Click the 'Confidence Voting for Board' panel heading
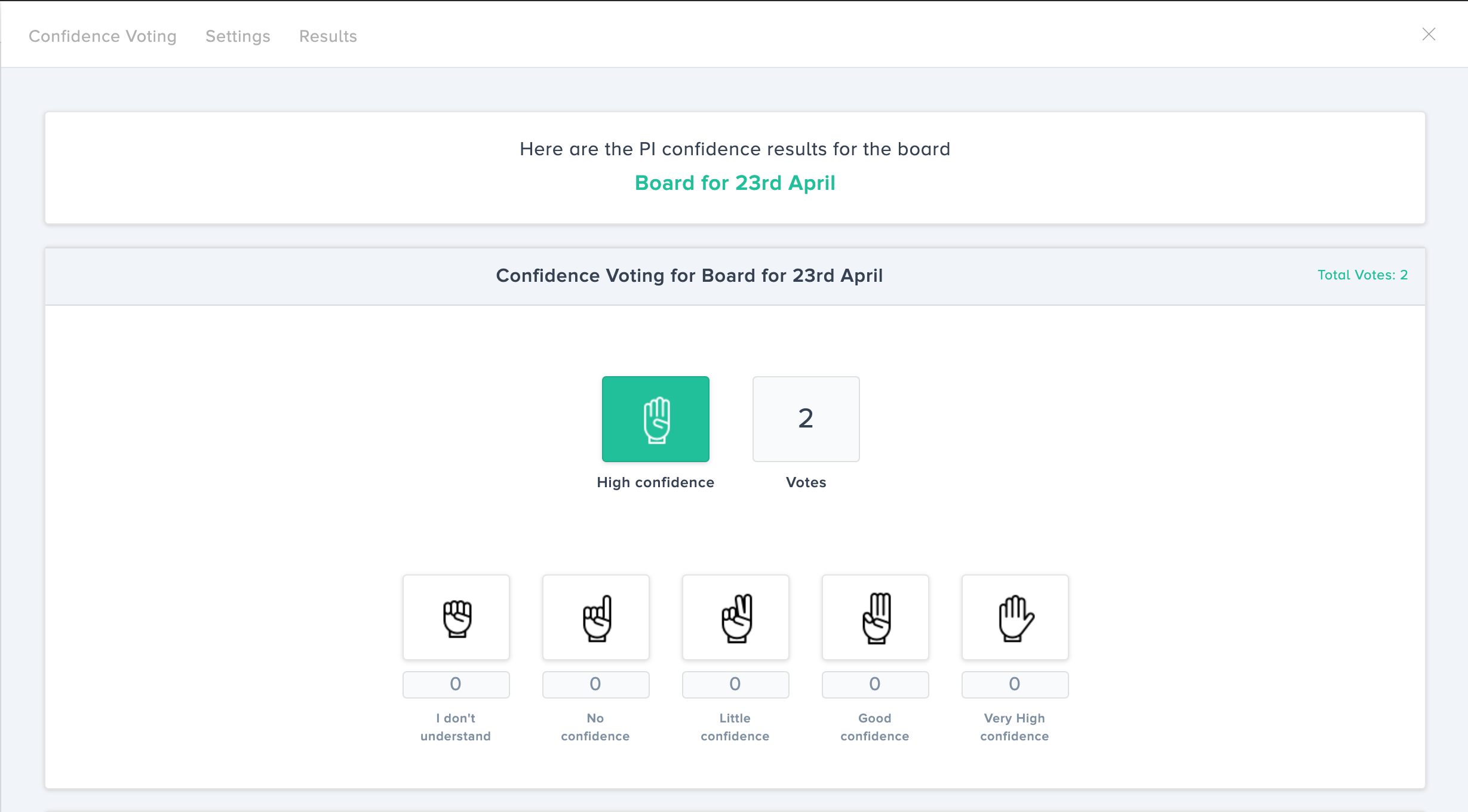The image size is (1468, 812). tap(689, 276)
